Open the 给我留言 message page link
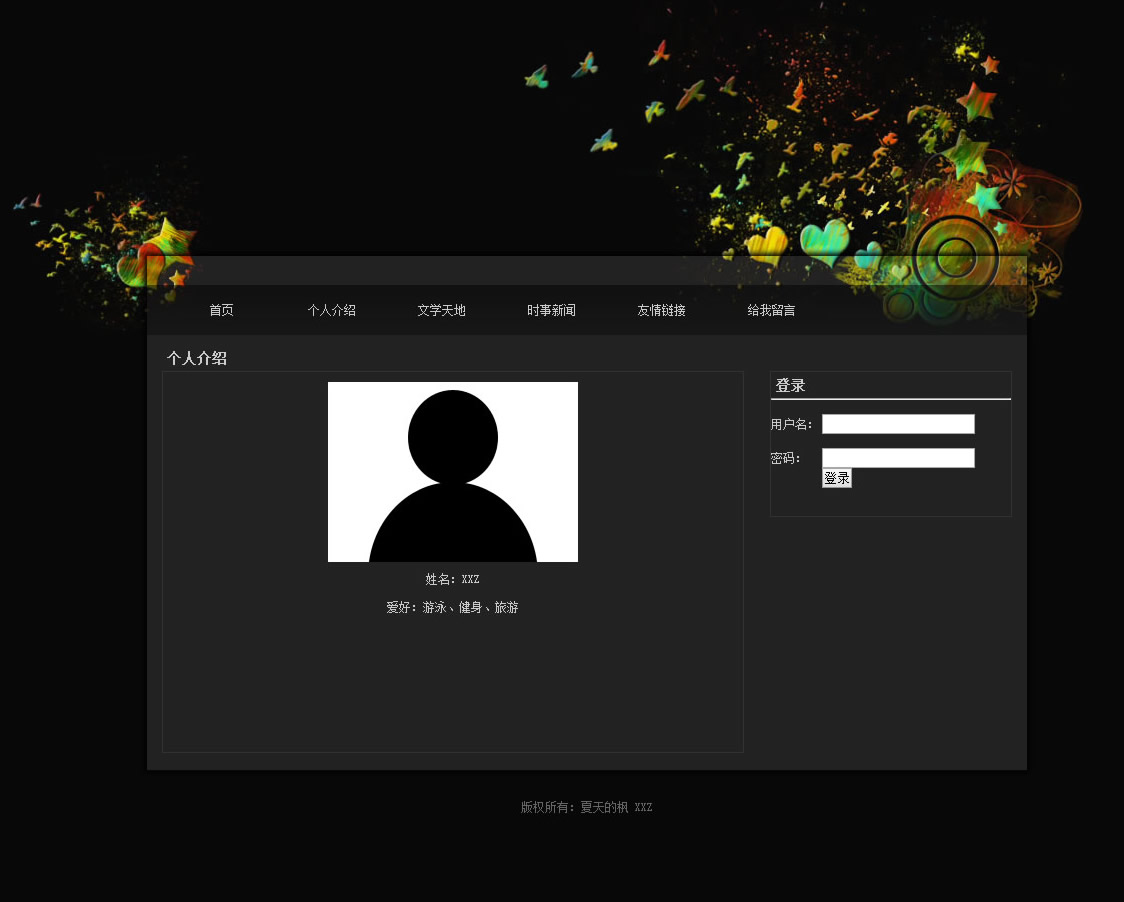 771,310
